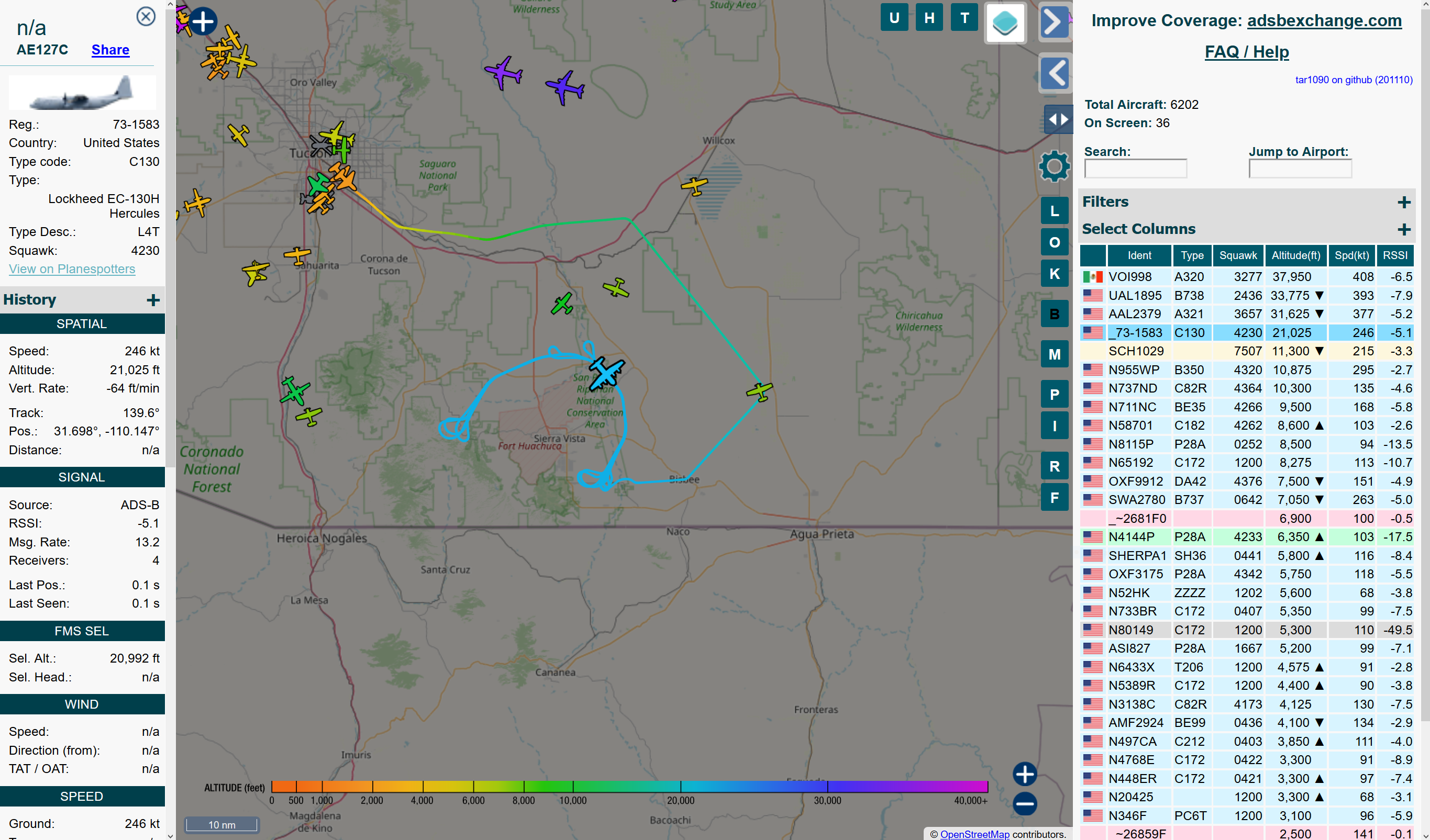This screenshot has width=1430, height=840.
Task: Click the plus button at map top-left
Action: 203,21
